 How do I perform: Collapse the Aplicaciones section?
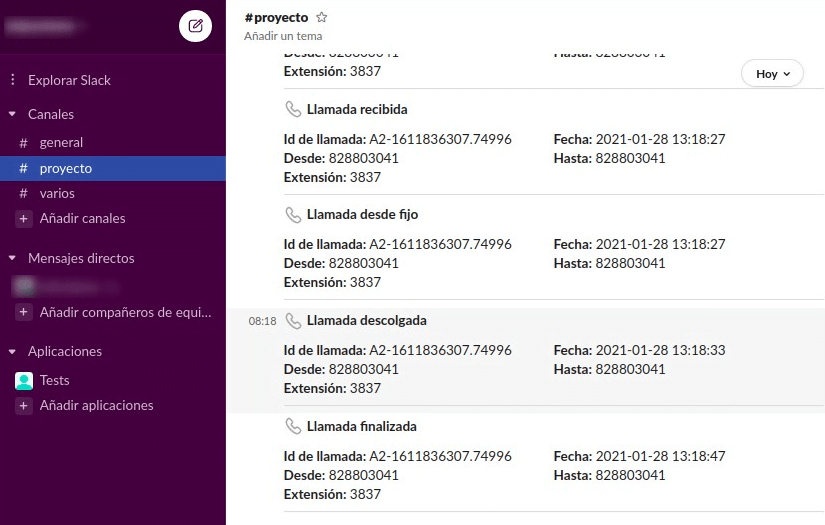click(12, 351)
